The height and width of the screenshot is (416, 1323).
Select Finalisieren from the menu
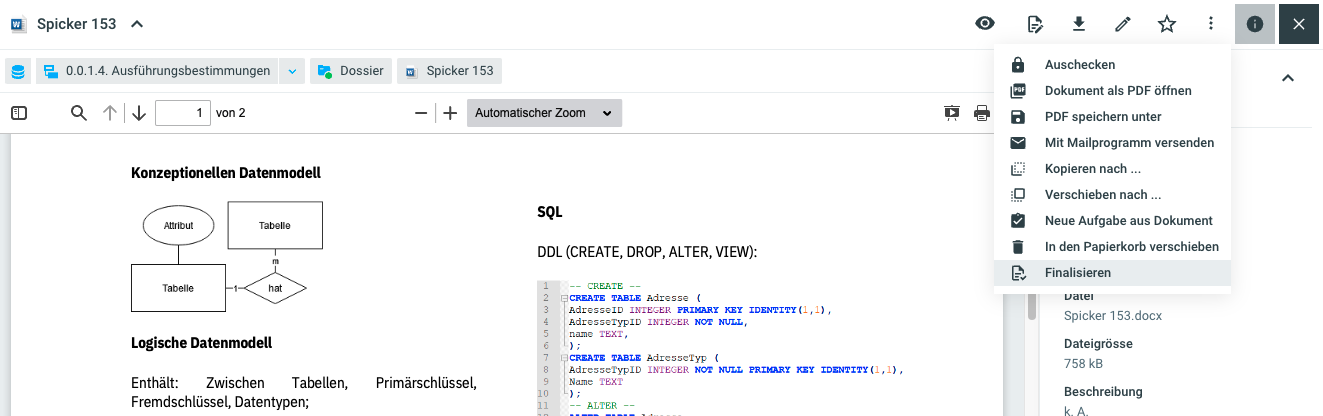[x=1078, y=273]
